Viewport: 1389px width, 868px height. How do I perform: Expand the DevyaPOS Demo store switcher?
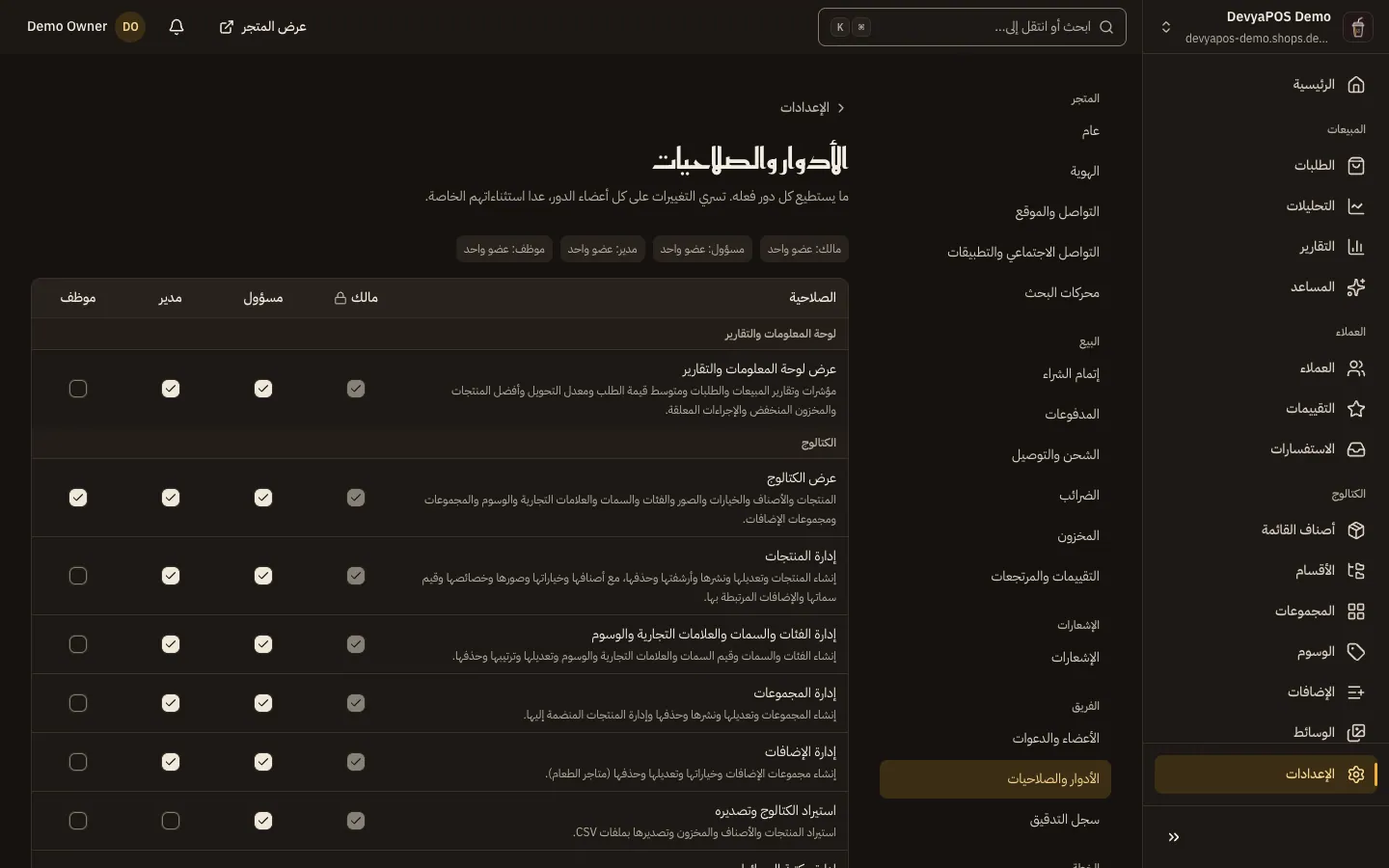click(1166, 27)
